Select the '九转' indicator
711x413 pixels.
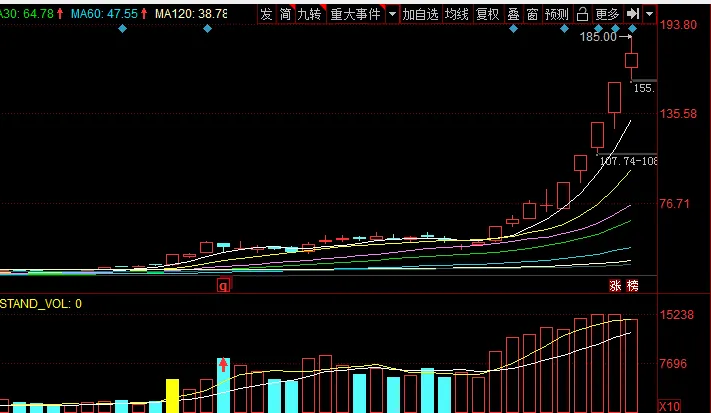point(309,15)
